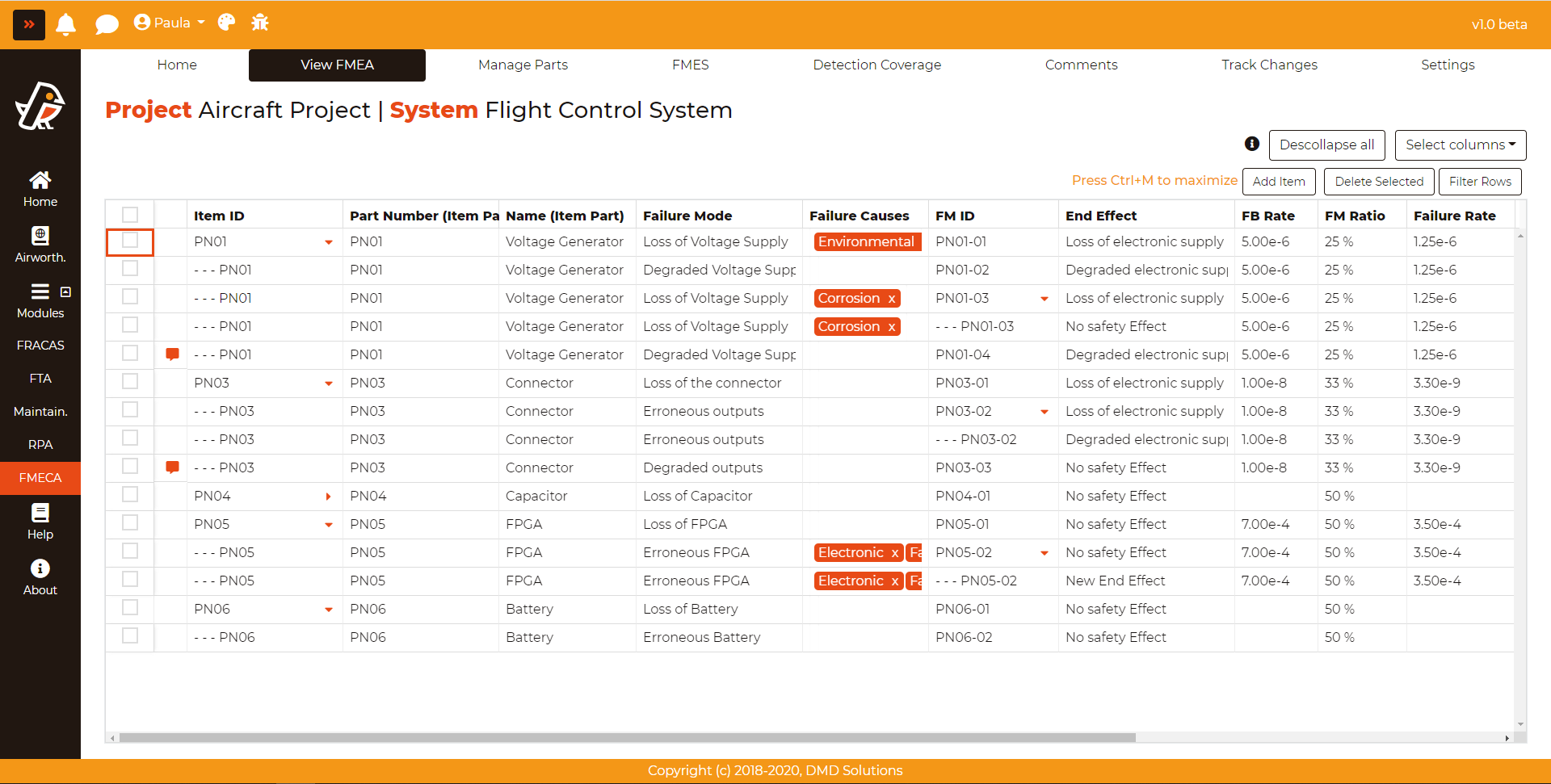Check the PN04 Capacitor row checkbox
Viewport: 1551px width, 784px height.
pyautogui.click(x=130, y=495)
